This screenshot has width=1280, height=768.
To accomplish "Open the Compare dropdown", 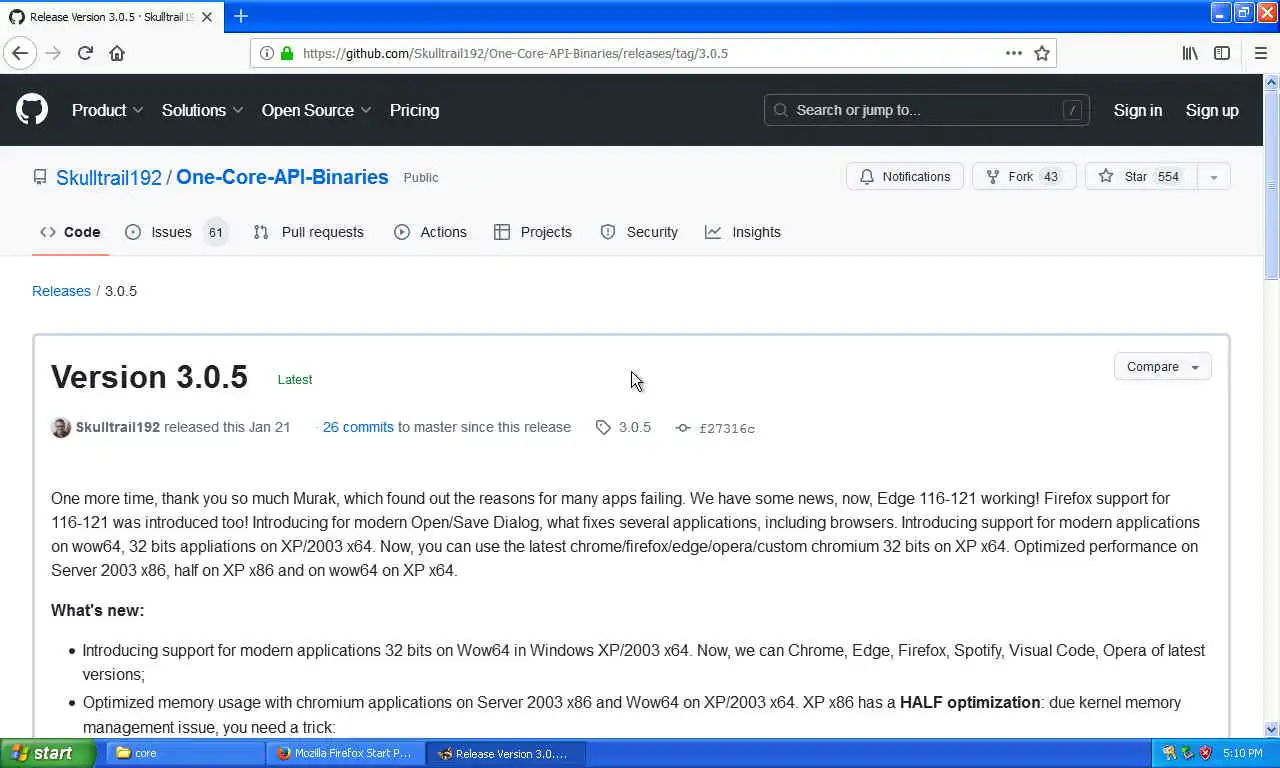I will (x=1162, y=367).
